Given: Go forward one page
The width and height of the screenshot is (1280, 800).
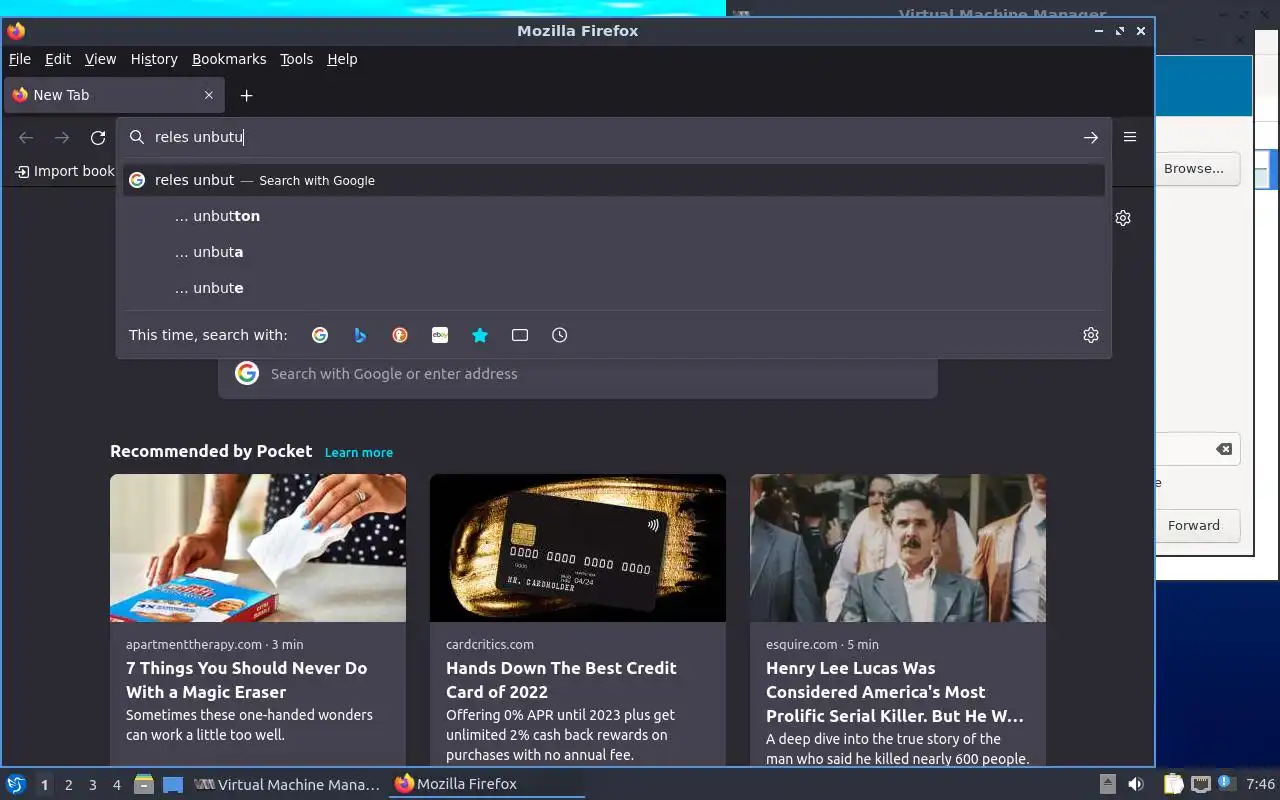Looking at the screenshot, I should 62,137.
